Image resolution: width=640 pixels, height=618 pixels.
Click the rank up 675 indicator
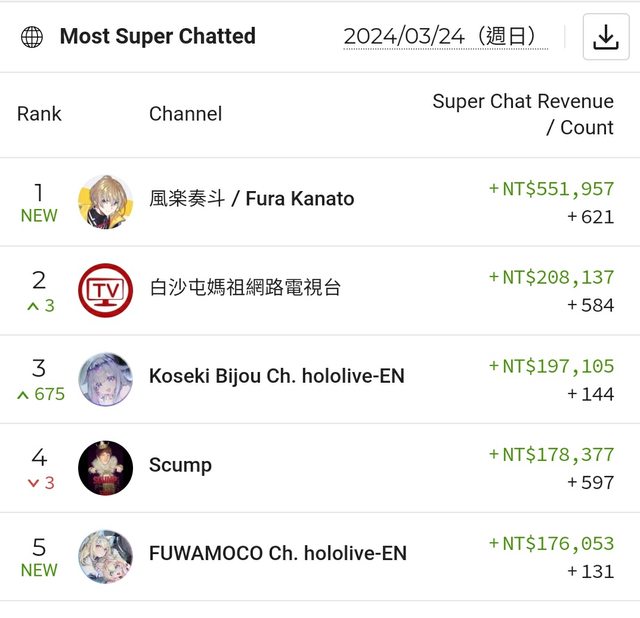tap(40, 394)
